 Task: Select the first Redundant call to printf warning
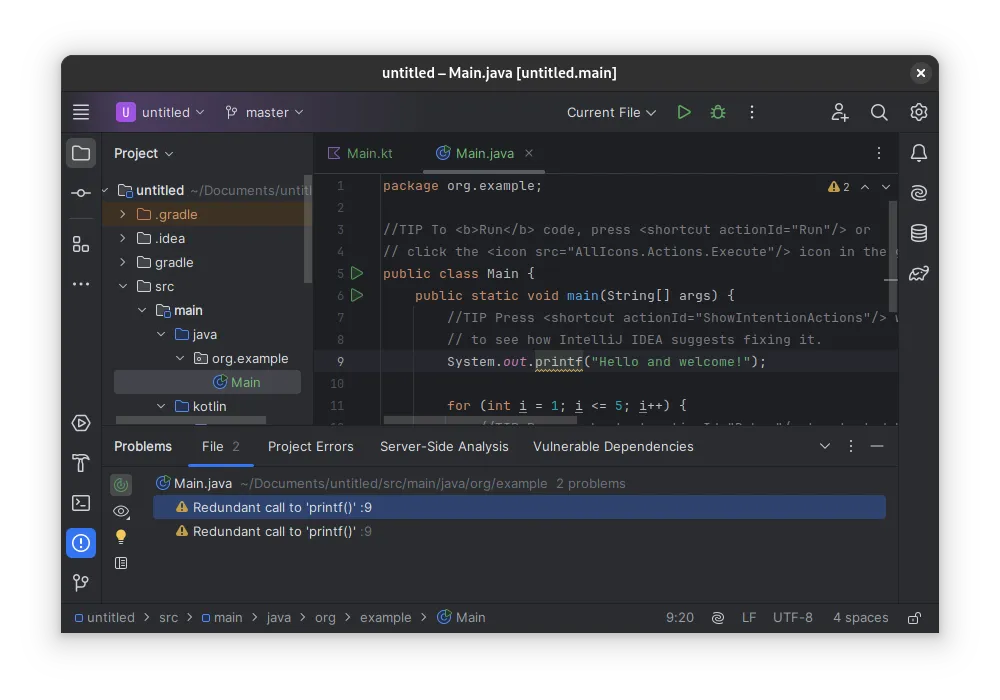click(282, 507)
